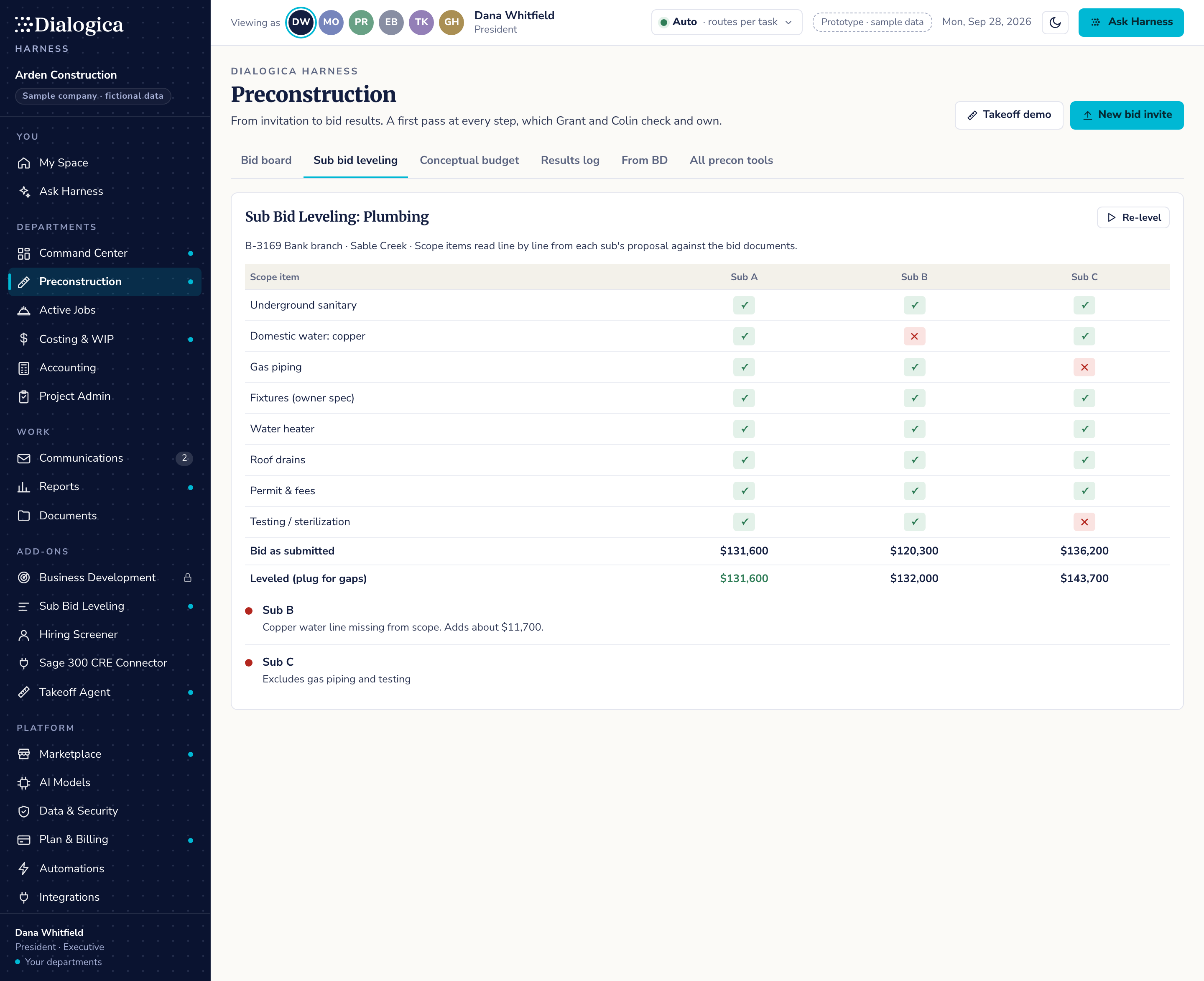
Task: Click the My Space home icon
Action: 24,163
